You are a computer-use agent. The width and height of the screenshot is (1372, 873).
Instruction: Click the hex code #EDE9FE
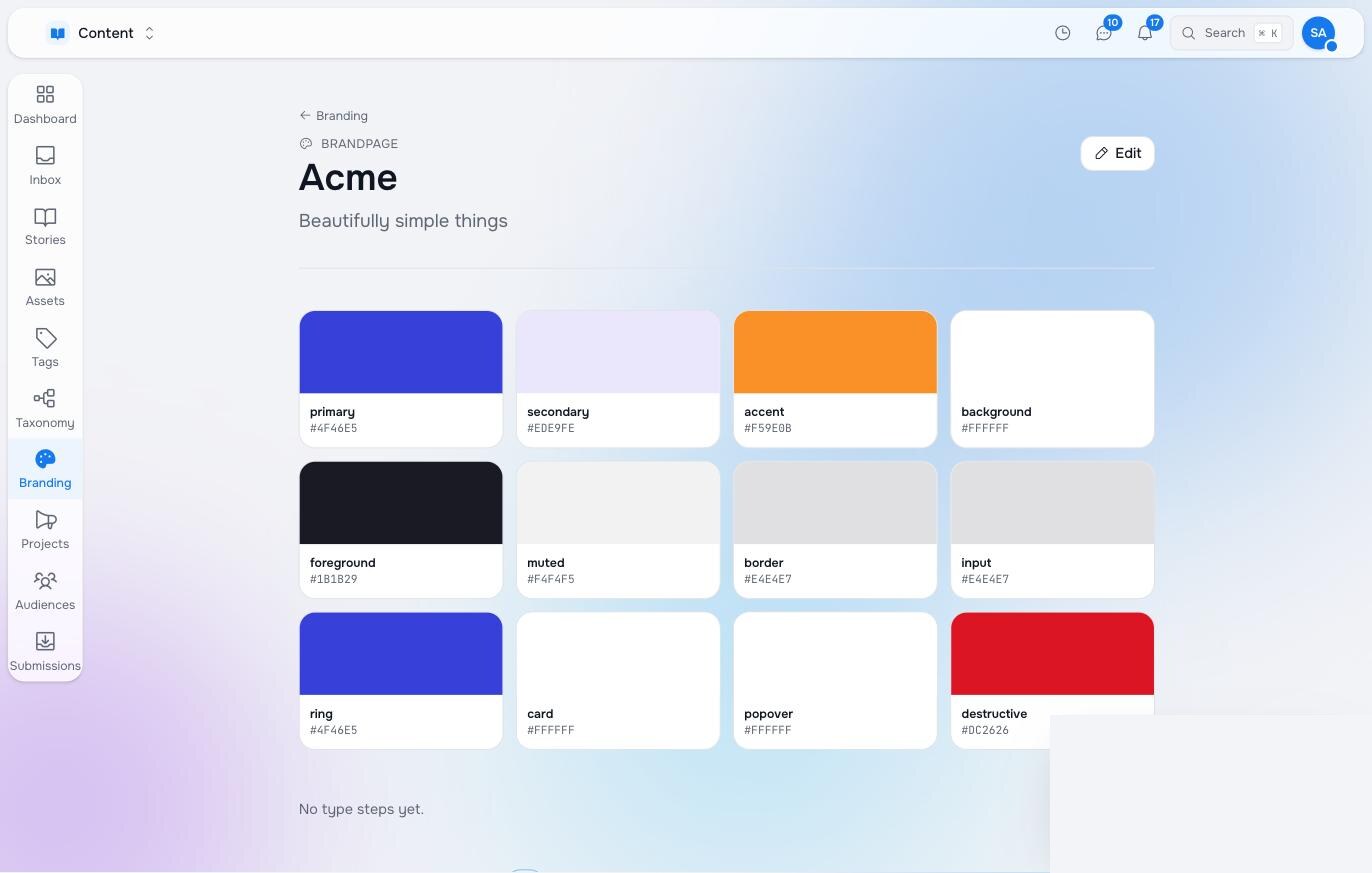[x=551, y=428]
